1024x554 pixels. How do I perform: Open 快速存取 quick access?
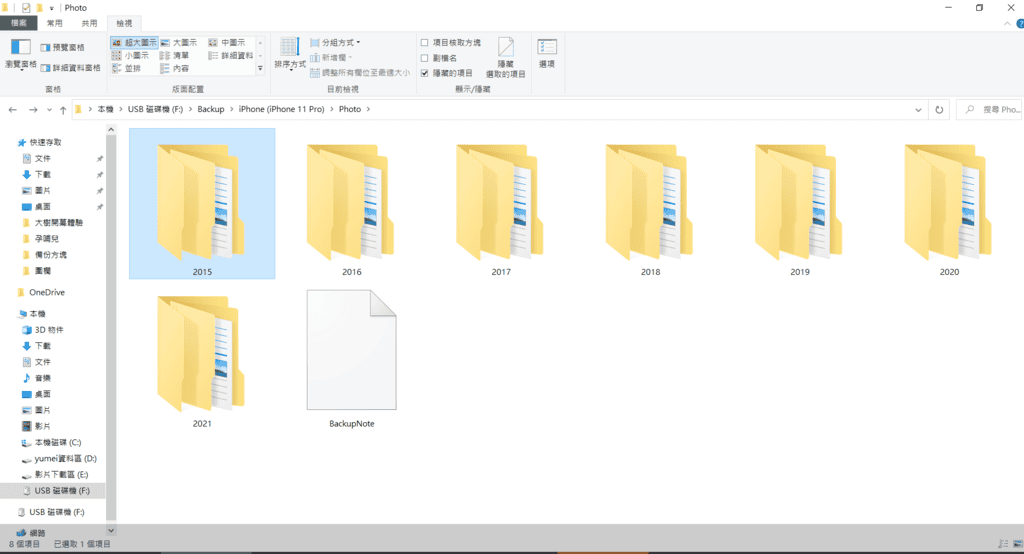click(x=39, y=142)
